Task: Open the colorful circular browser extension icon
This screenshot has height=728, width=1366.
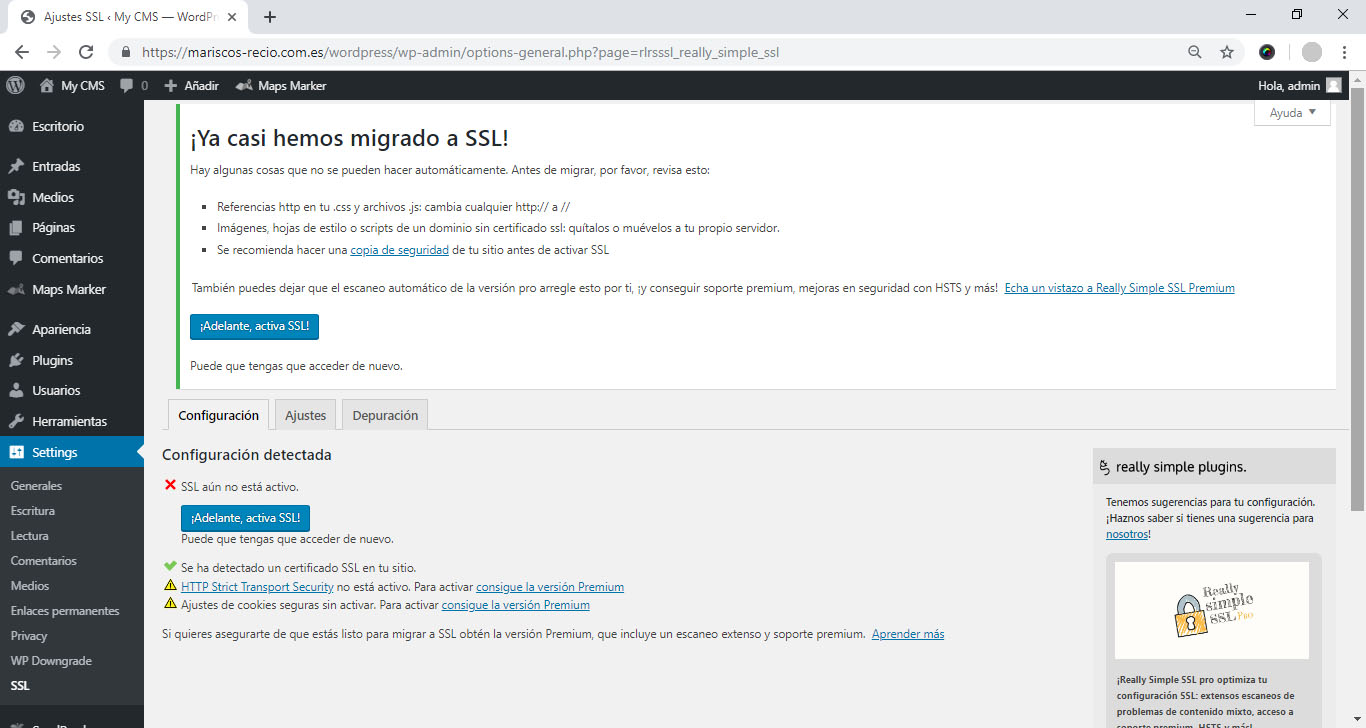Action: coord(1267,52)
